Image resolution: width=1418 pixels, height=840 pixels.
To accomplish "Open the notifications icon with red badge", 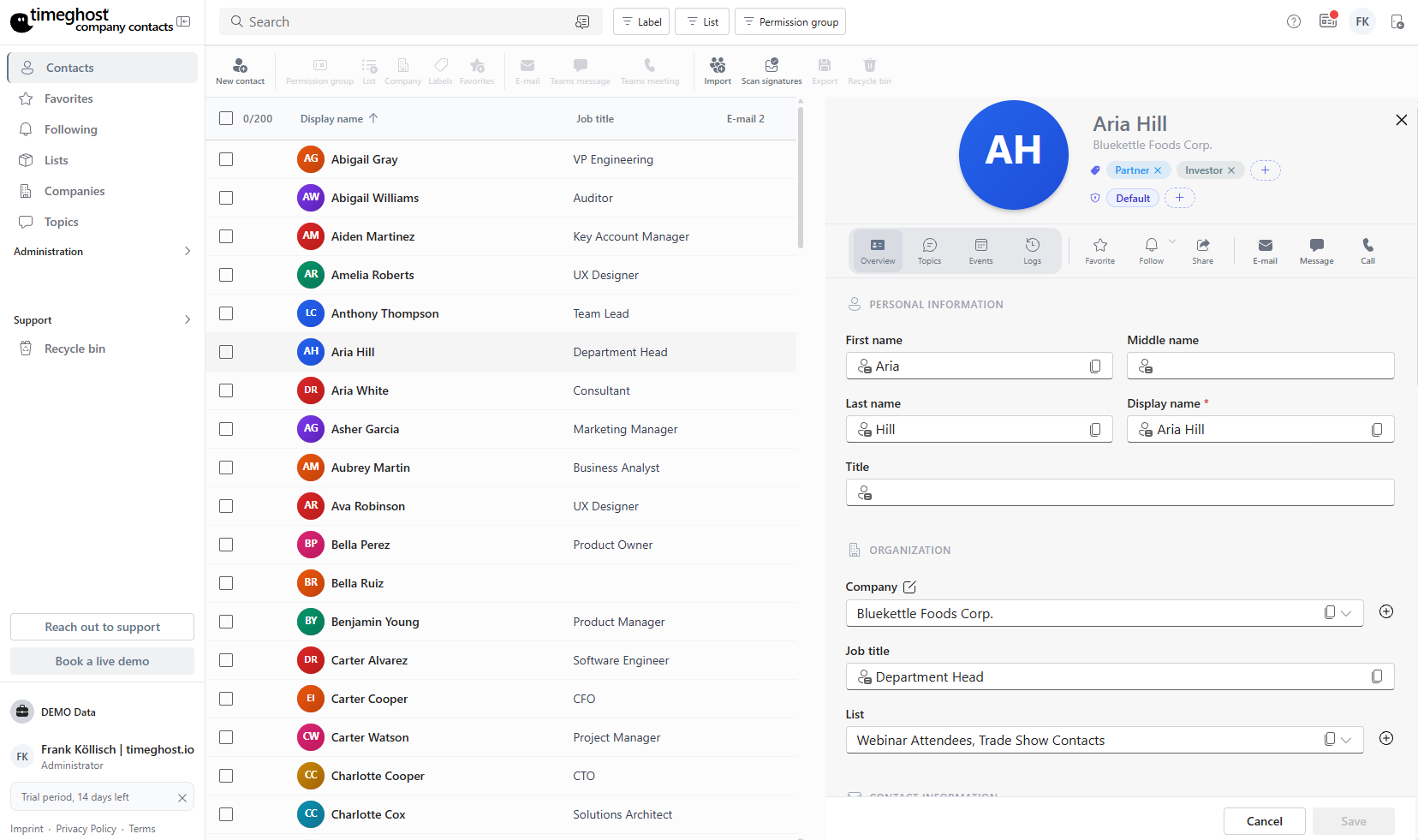I will [1328, 21].
